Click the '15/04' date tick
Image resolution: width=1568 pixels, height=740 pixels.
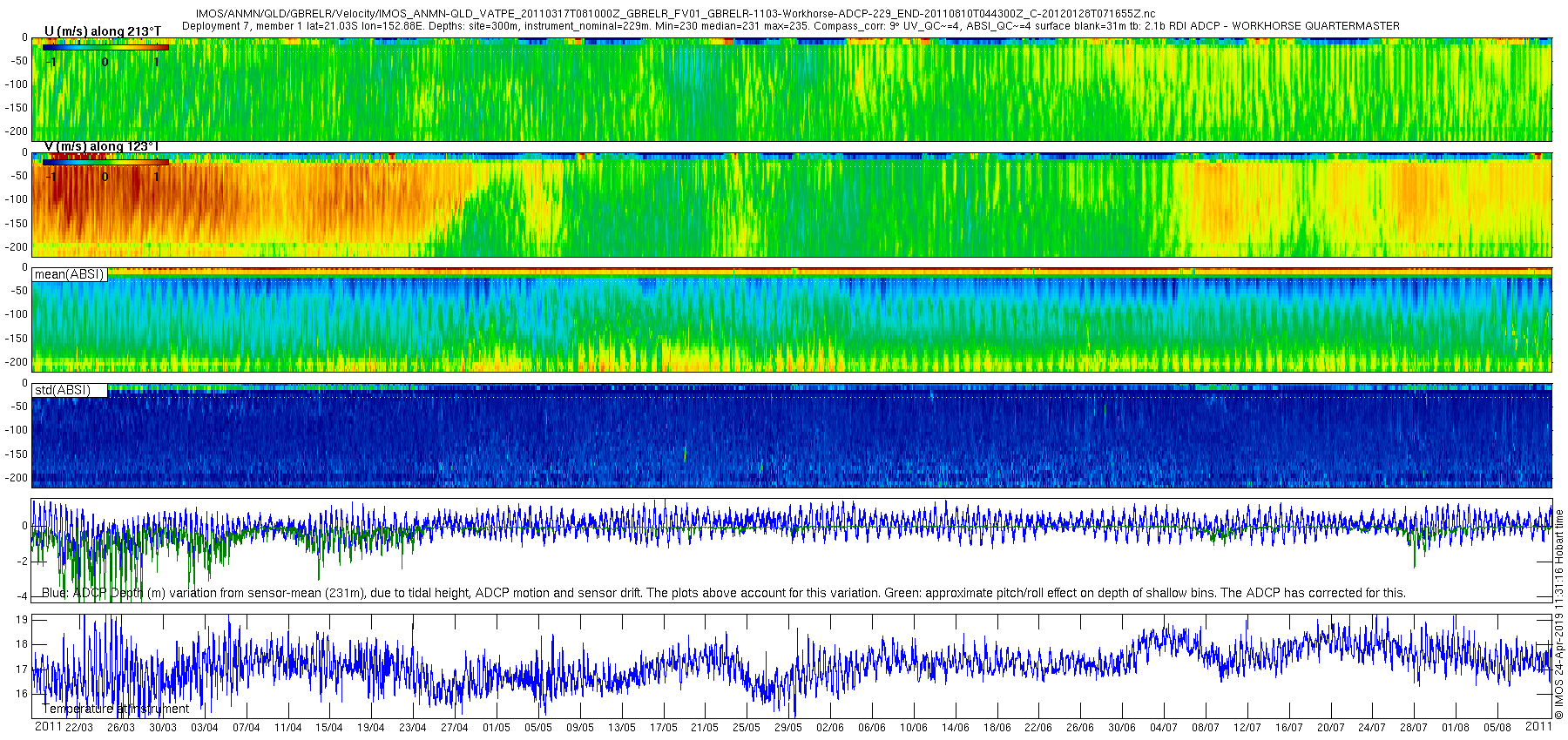(329, 728)
